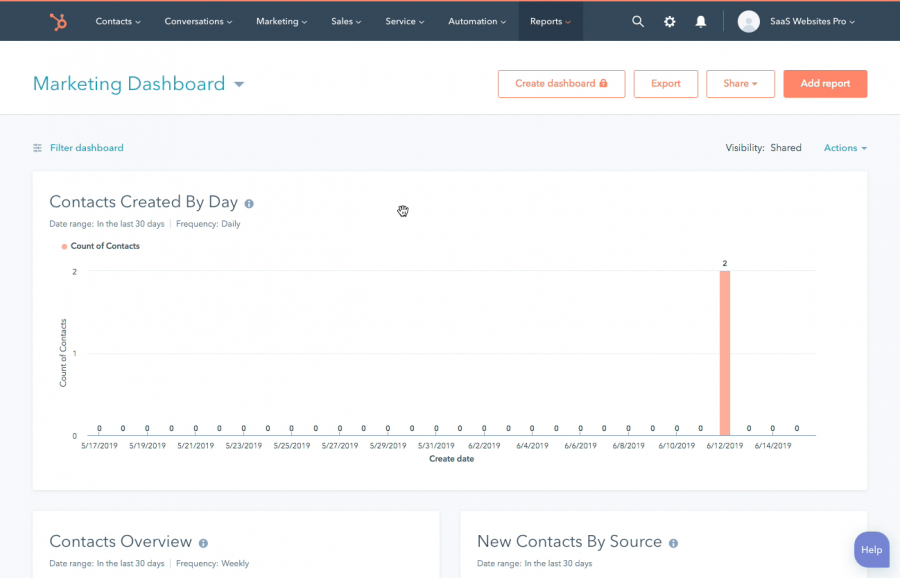Open HubSpot settings gear
Image resolution: width=900 pixels, height=578 pixels.
669,21
